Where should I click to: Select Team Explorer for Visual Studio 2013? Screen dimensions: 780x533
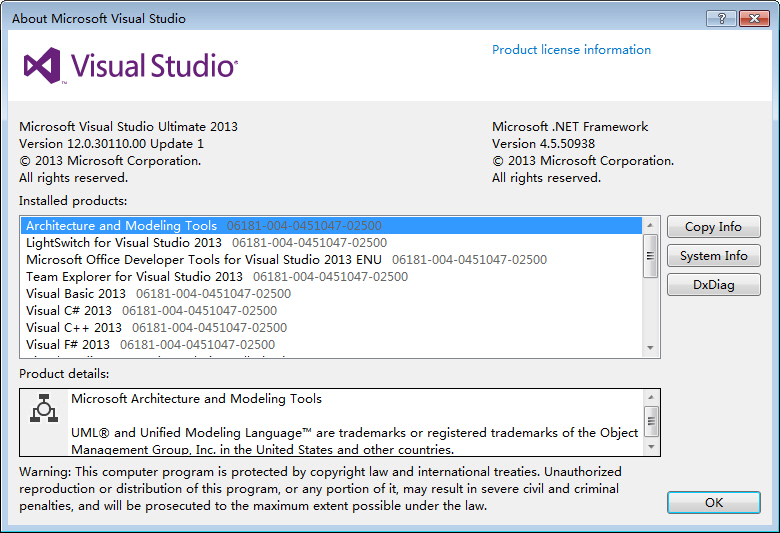[x=331, y=277]
